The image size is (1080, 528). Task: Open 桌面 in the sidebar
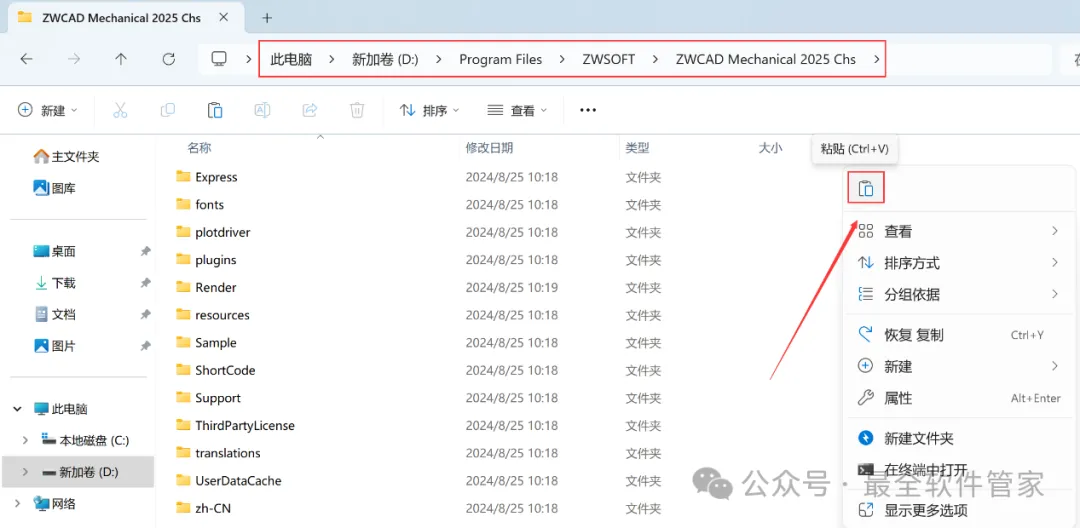(54, 251)
